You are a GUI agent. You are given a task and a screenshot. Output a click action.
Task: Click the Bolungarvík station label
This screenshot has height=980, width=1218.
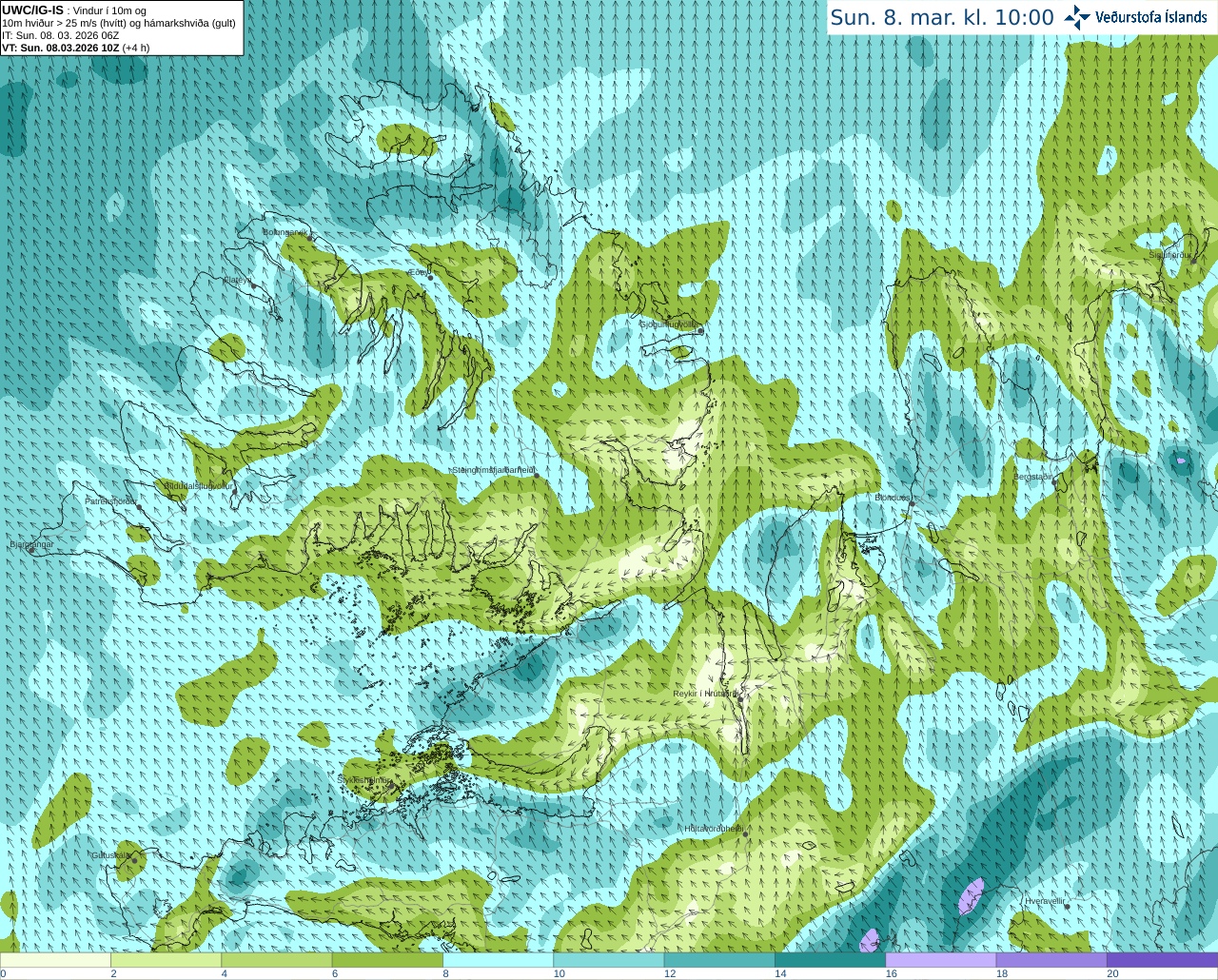[x=284, y=232]
